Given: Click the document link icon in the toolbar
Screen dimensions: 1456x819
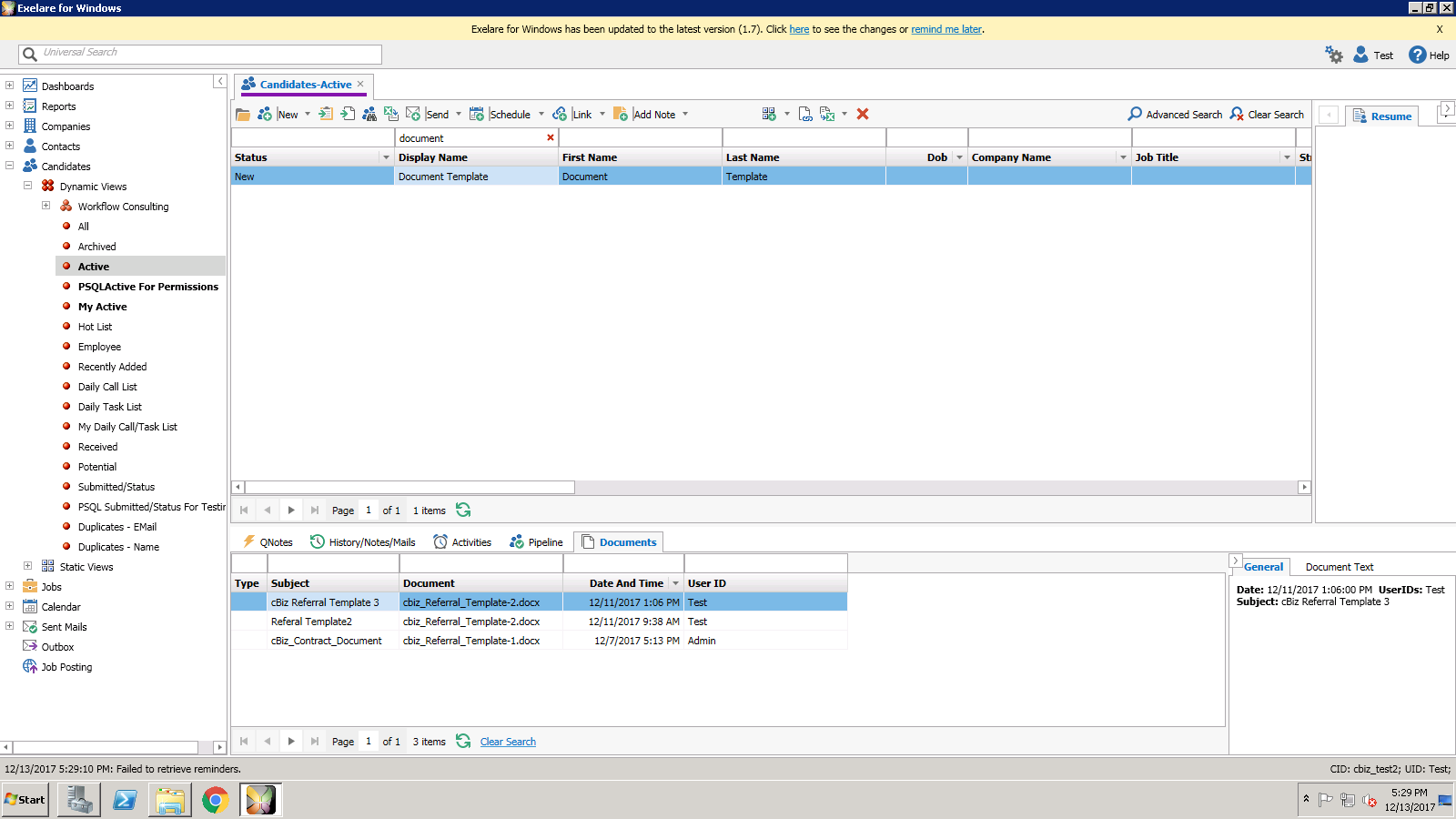Looking at the screenshot, I should click(x=805, y=114).
